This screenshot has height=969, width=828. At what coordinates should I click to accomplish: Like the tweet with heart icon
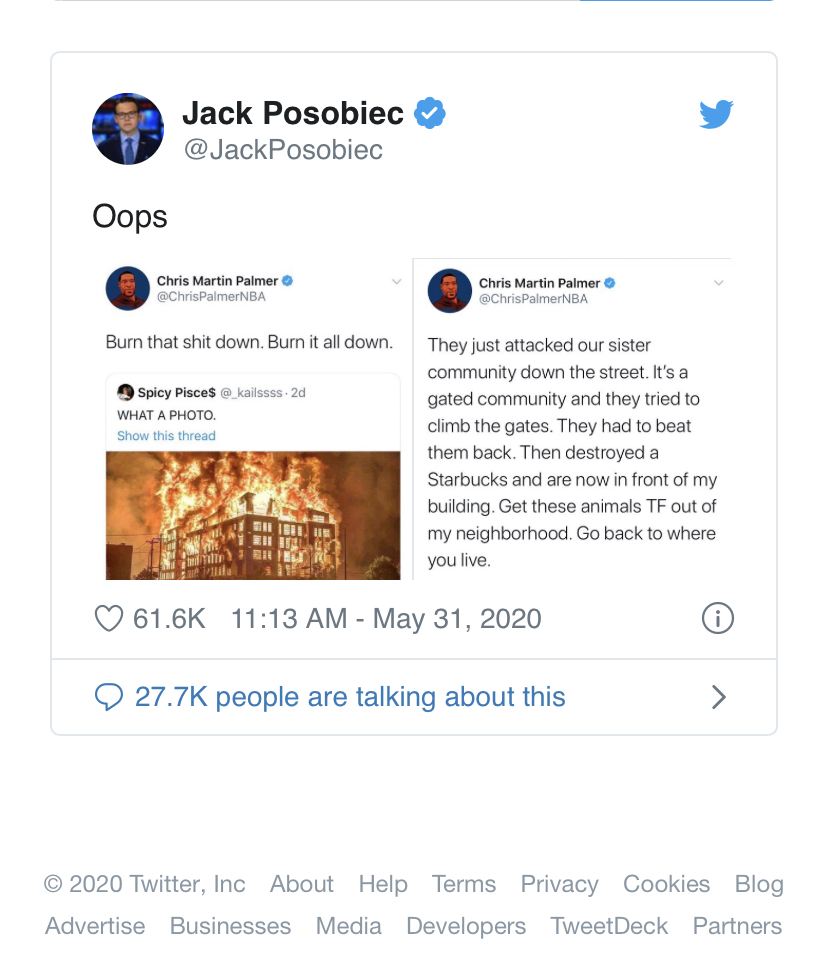tap(109, 619)
